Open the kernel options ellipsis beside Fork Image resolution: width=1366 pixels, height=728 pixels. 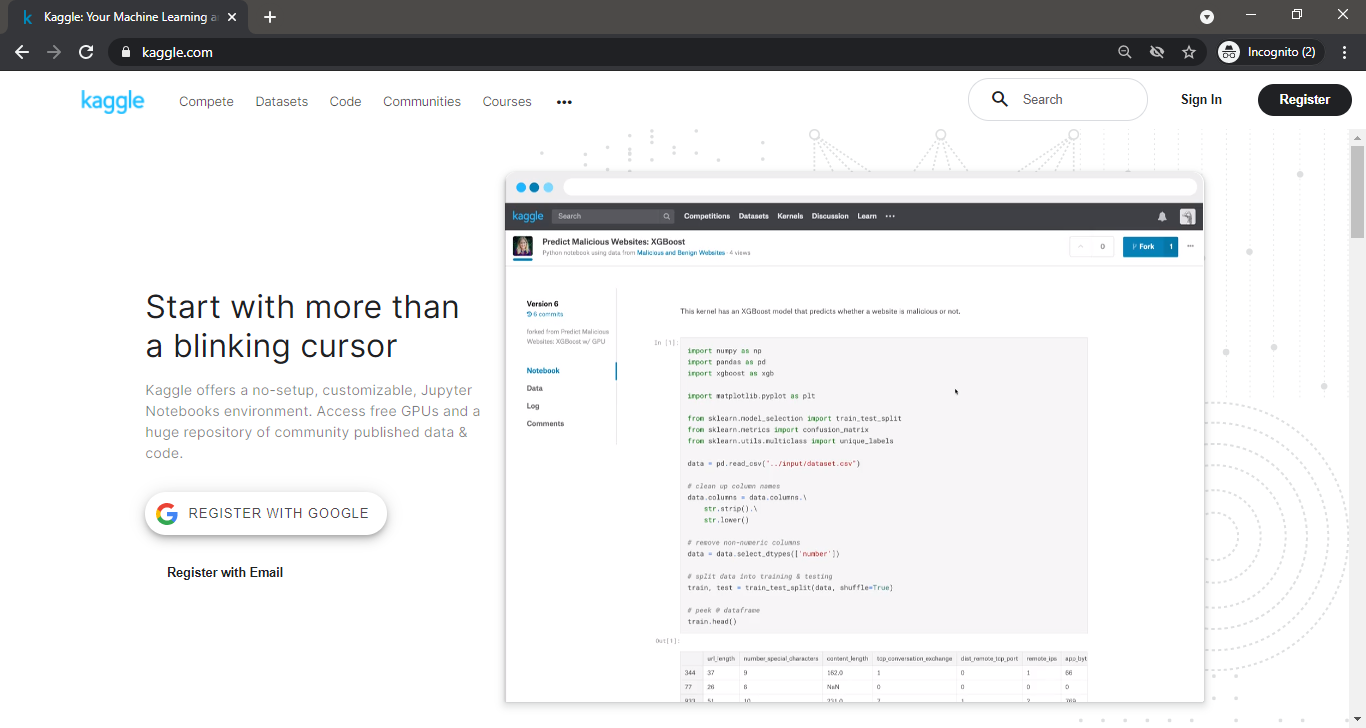tap(1190, 246)
